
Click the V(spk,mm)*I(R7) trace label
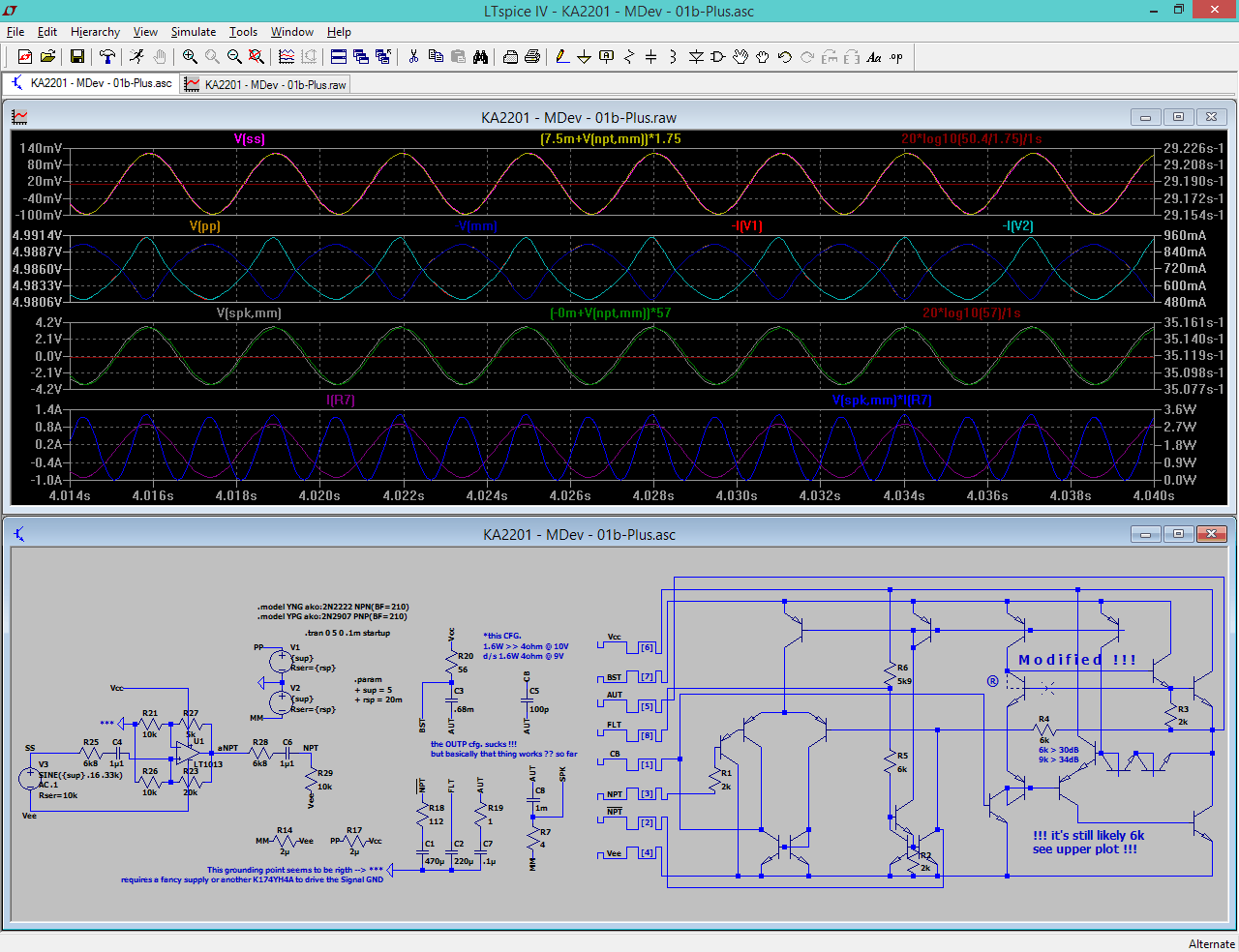[x=882, y=400]
